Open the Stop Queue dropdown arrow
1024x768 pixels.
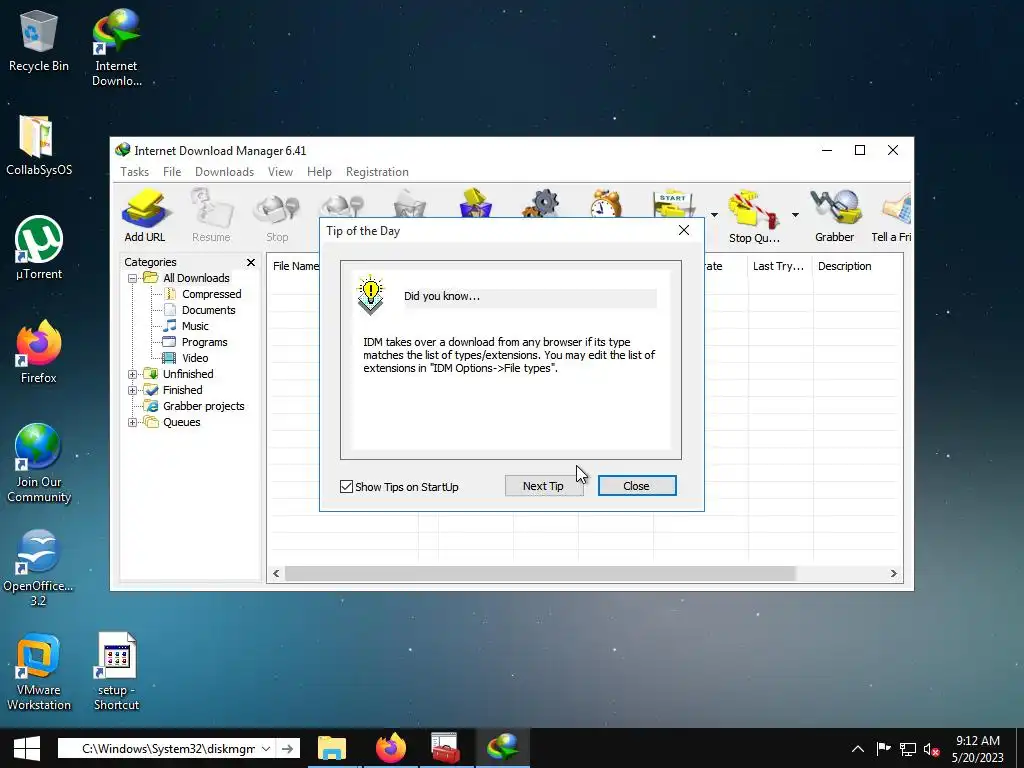click(795, 215)
